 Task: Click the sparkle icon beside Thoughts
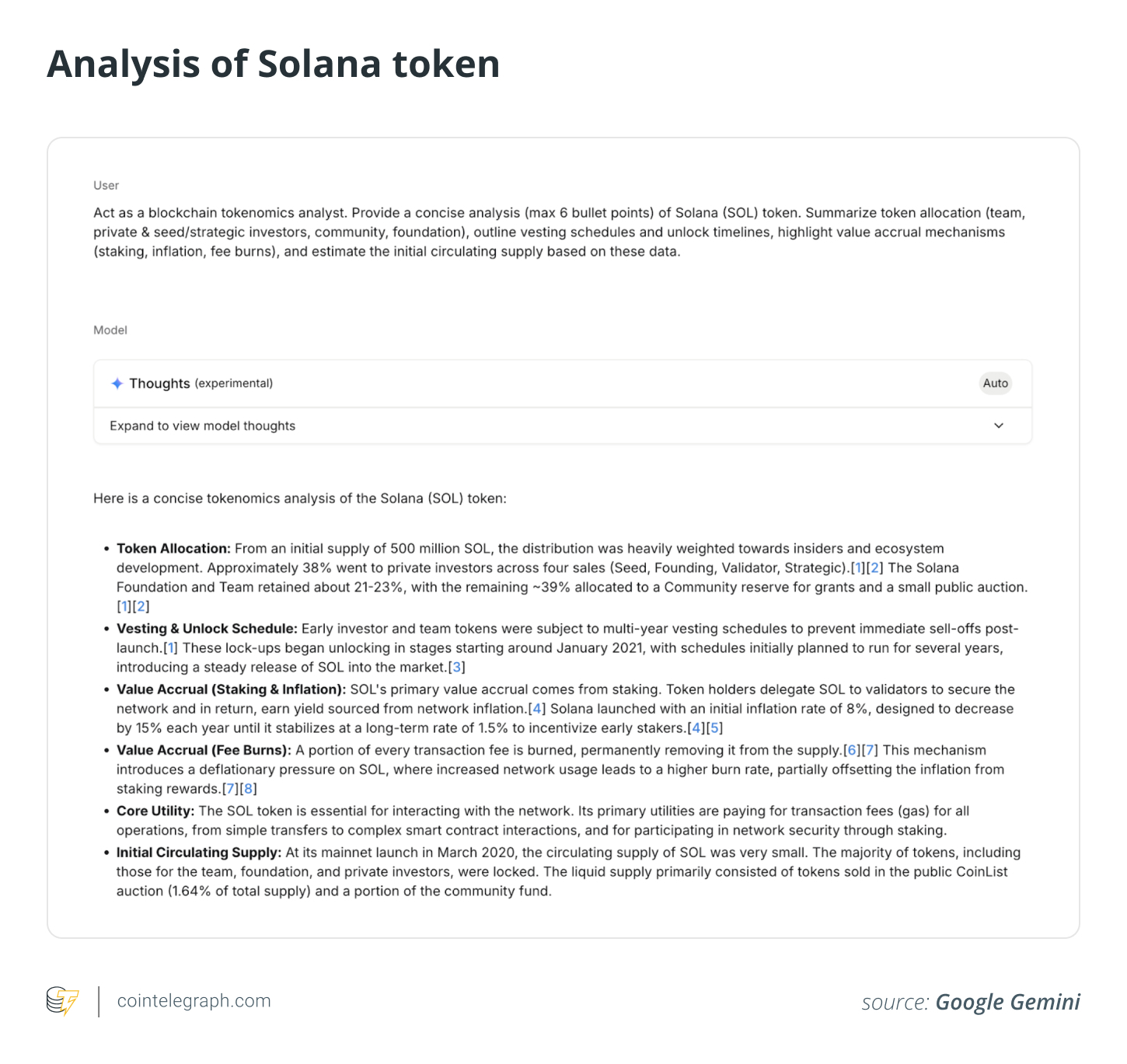[117, 382]
